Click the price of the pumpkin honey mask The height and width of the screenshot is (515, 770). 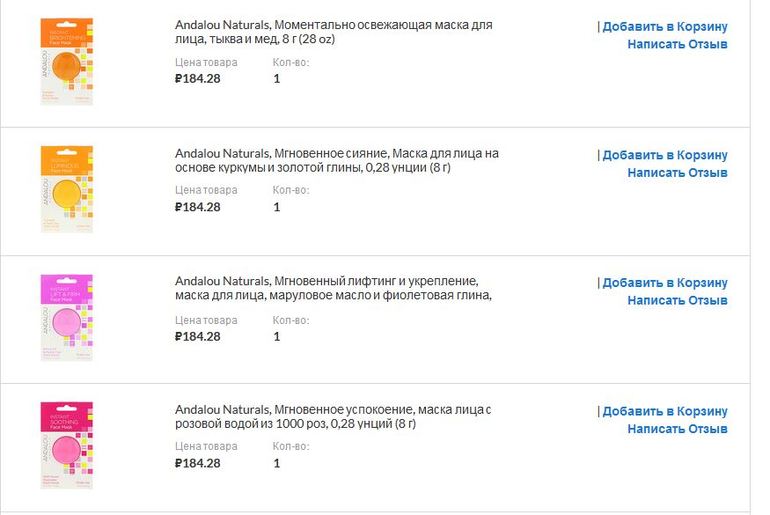click(197, 79)
